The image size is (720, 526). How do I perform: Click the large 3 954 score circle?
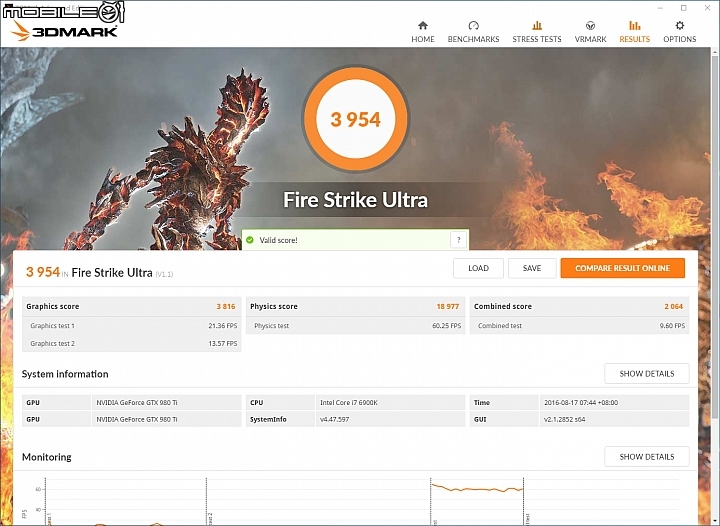[x=355, y=119]
